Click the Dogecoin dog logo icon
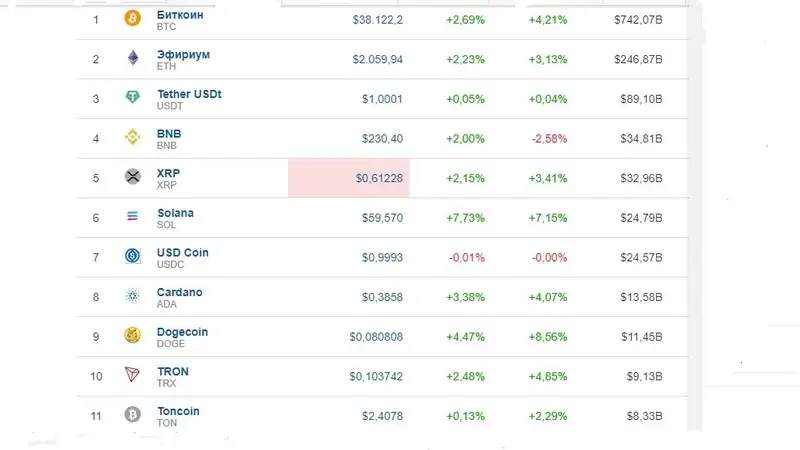This screenshot has width=800, height=450. pos(132,336)
